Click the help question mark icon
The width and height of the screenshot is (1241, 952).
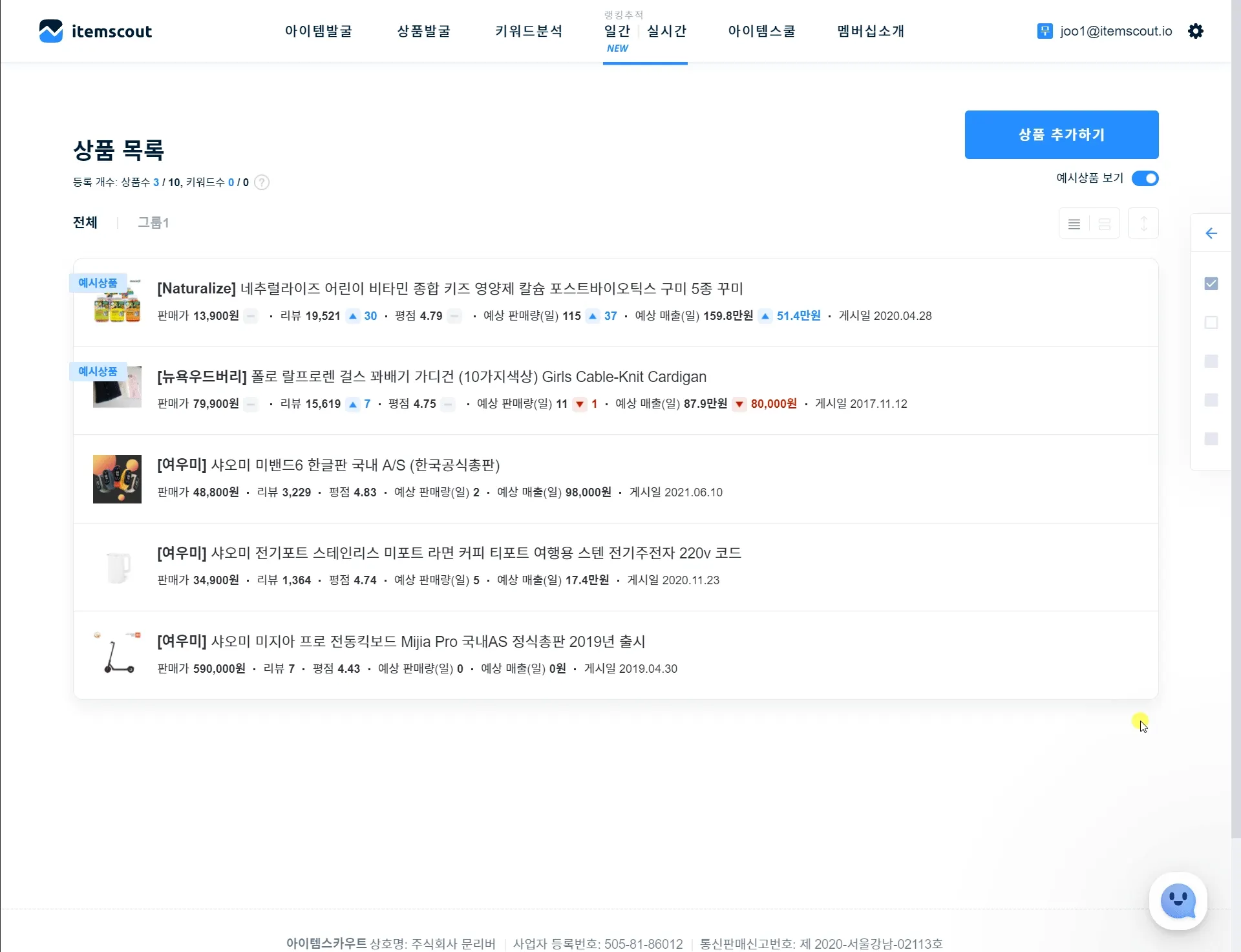[x=262, y=182]
